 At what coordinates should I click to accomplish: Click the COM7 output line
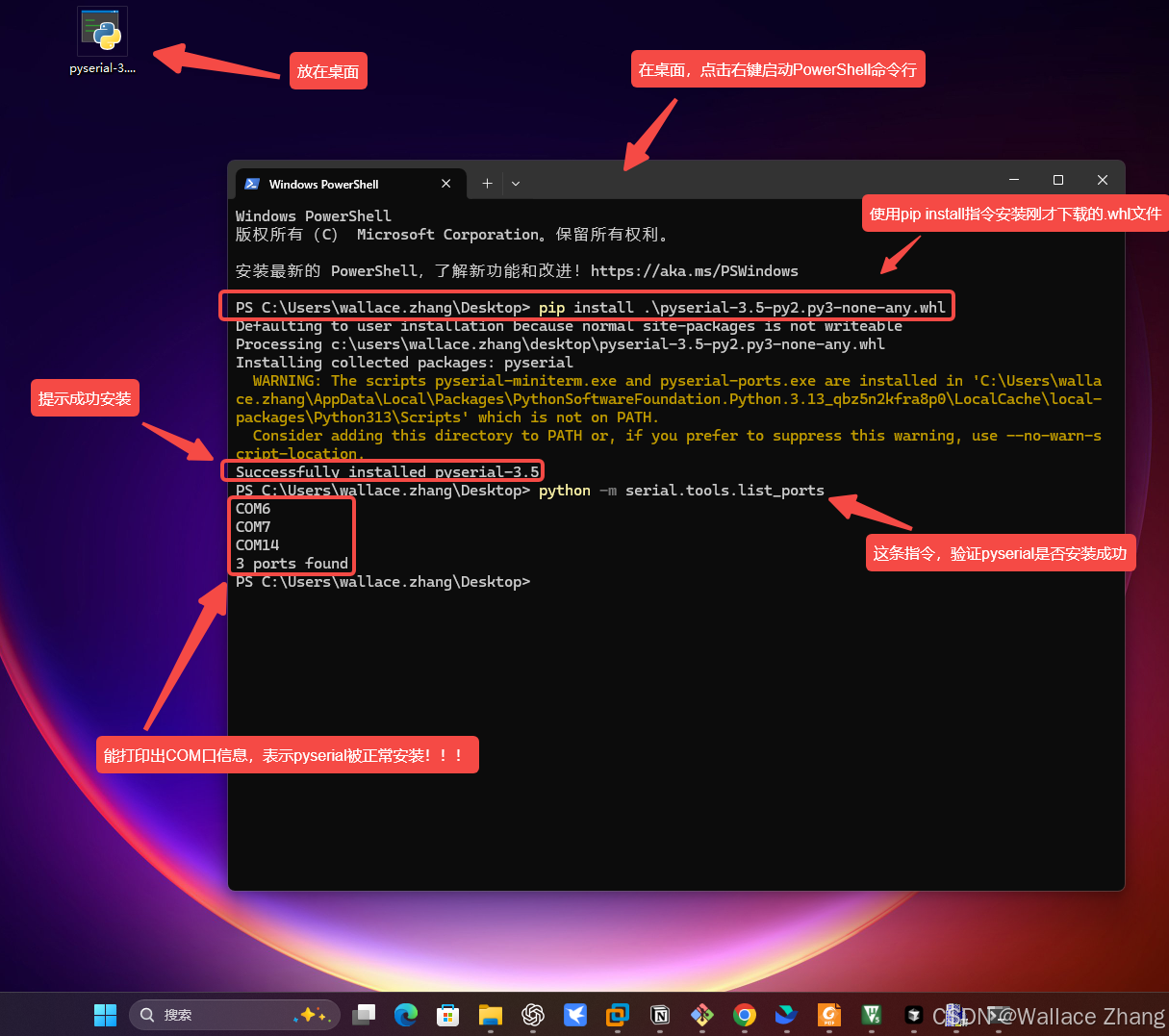tap(253, 527)
